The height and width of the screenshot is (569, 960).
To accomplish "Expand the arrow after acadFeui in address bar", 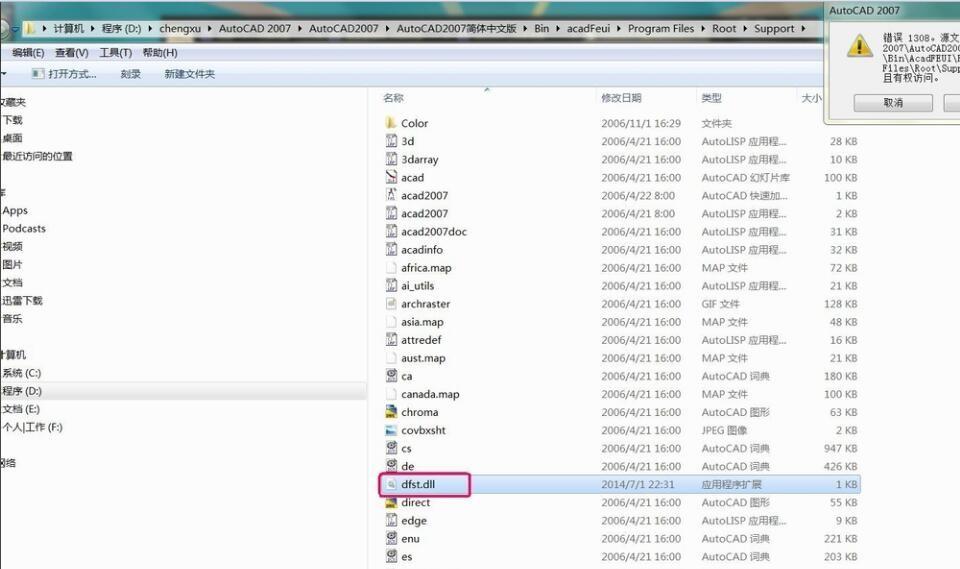I will 618,28.
